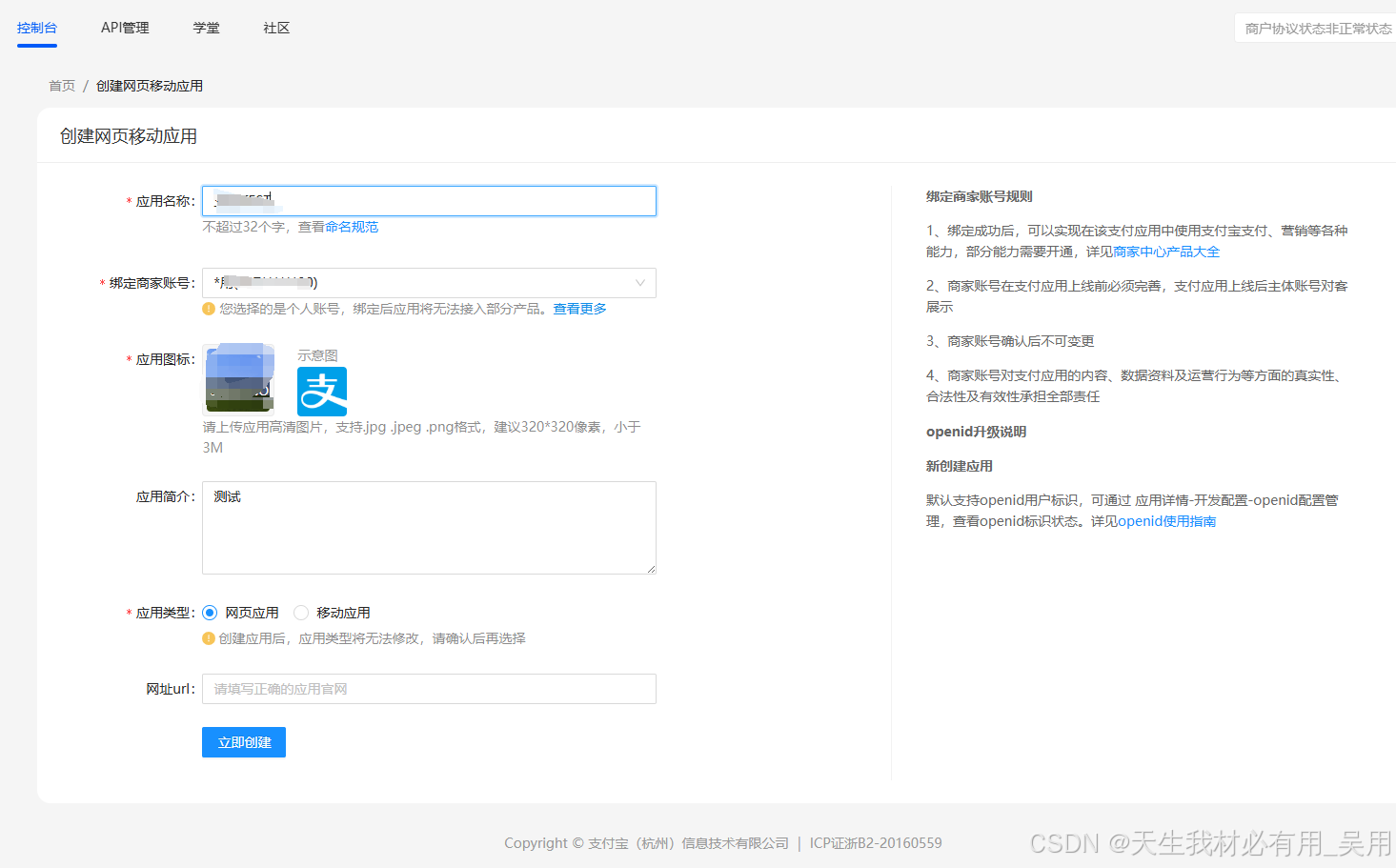Click the ICP证浙B2-20160559 footer text
This screenshot has height=868, width=1396.
tap(876, 843)
